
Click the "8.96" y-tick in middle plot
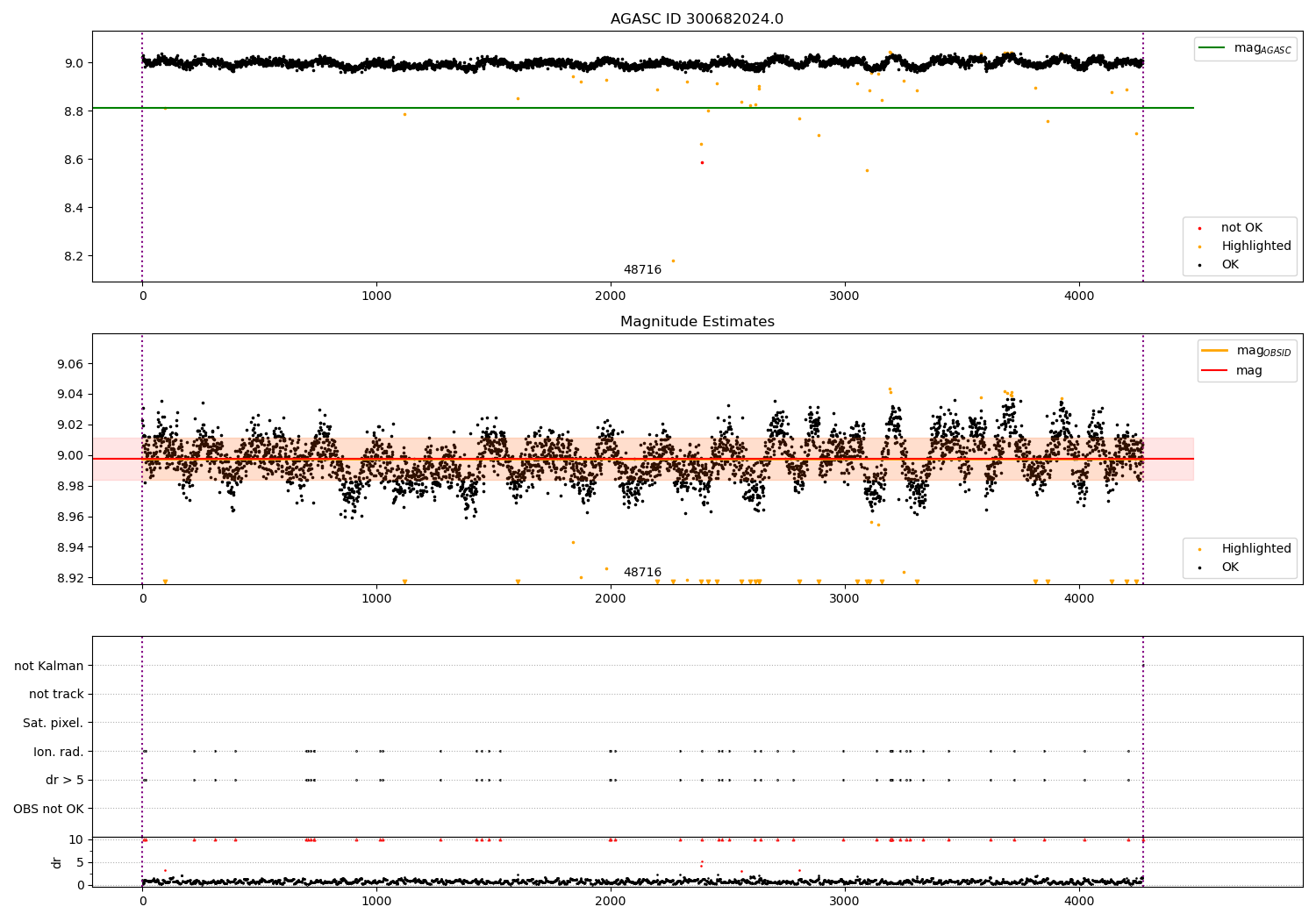(70, 518)
